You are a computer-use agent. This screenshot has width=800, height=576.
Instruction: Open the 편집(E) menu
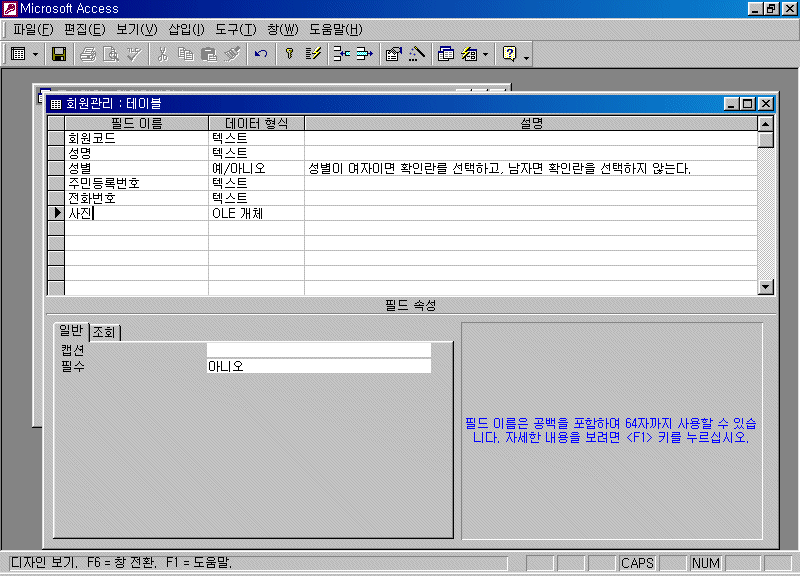tap(85, 30)
